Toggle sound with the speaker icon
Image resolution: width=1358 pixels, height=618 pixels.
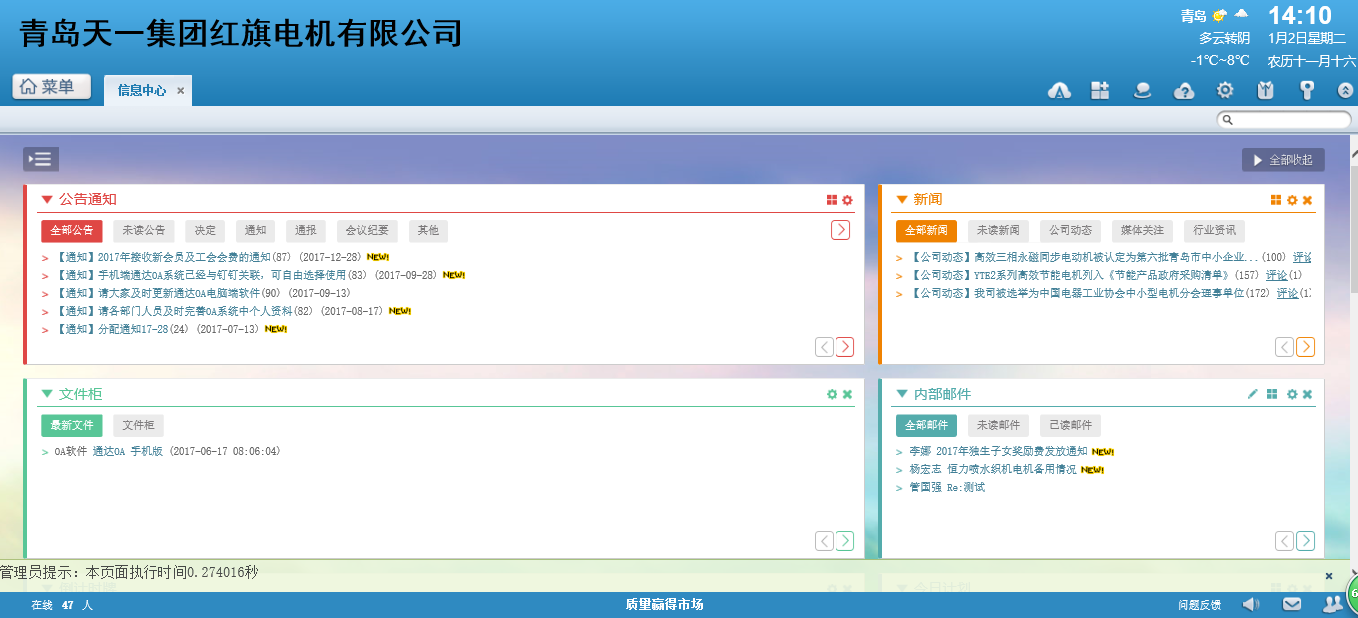[x=1250, y=604]
